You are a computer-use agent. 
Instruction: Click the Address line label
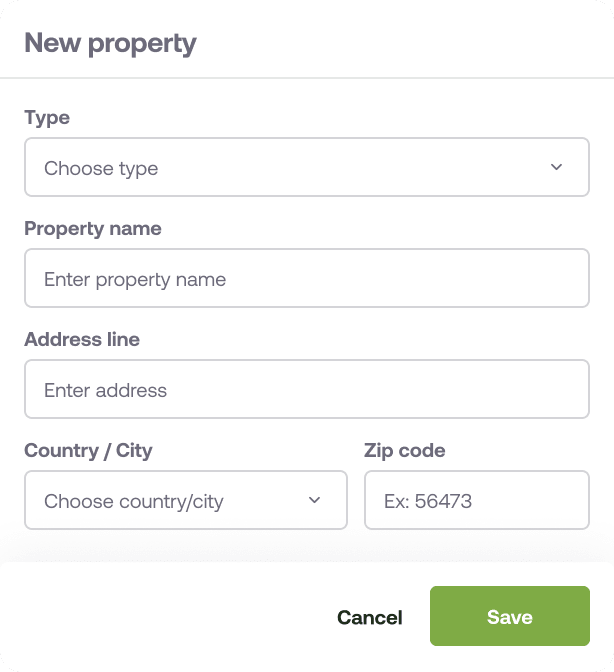(x=82, y=339)
